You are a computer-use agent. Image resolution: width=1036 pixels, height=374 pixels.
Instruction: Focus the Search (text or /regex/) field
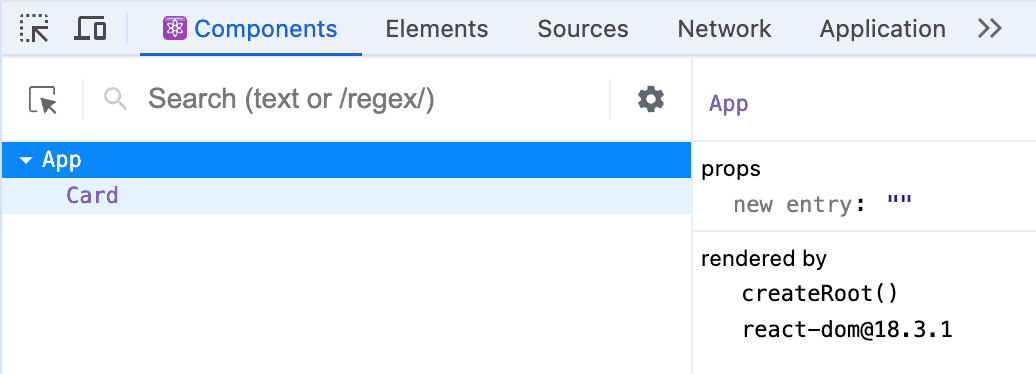click(x=377, y=99)
